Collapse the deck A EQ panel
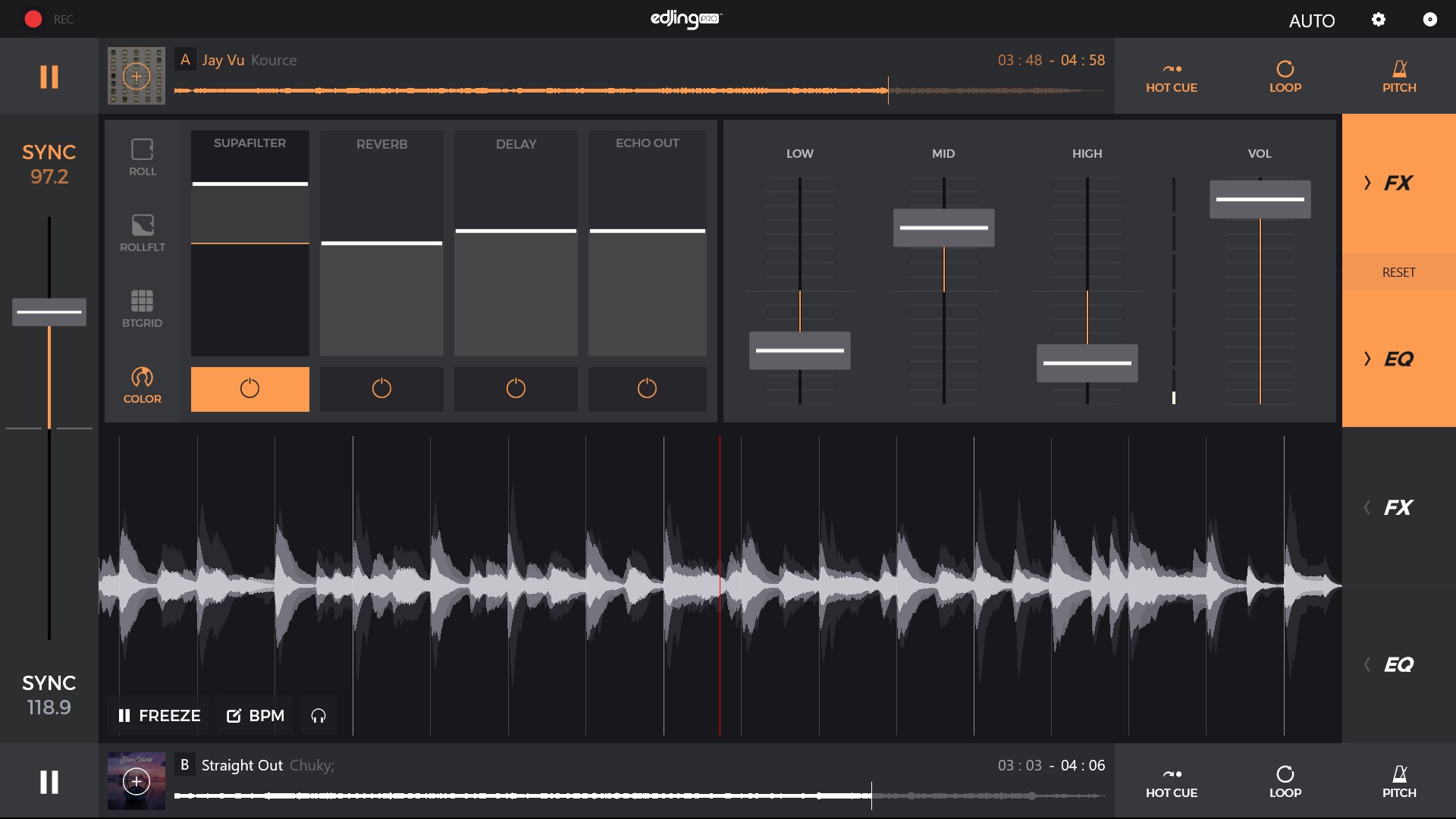This screenshot has width=1456, height=819. pos(1398,358)
